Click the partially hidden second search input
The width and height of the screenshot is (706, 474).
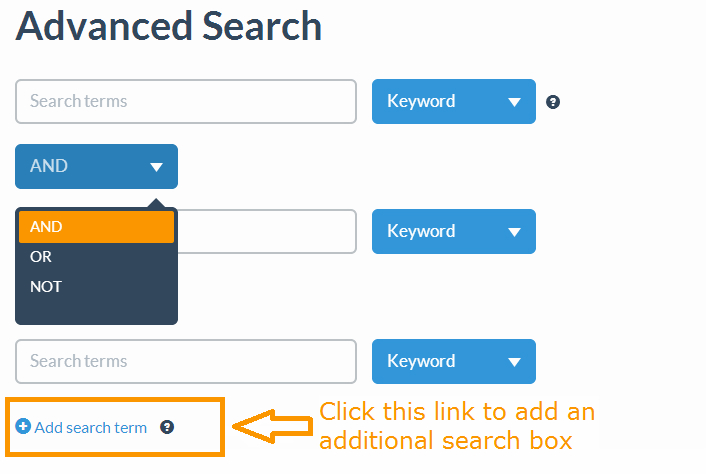click(x=267, y=231)
